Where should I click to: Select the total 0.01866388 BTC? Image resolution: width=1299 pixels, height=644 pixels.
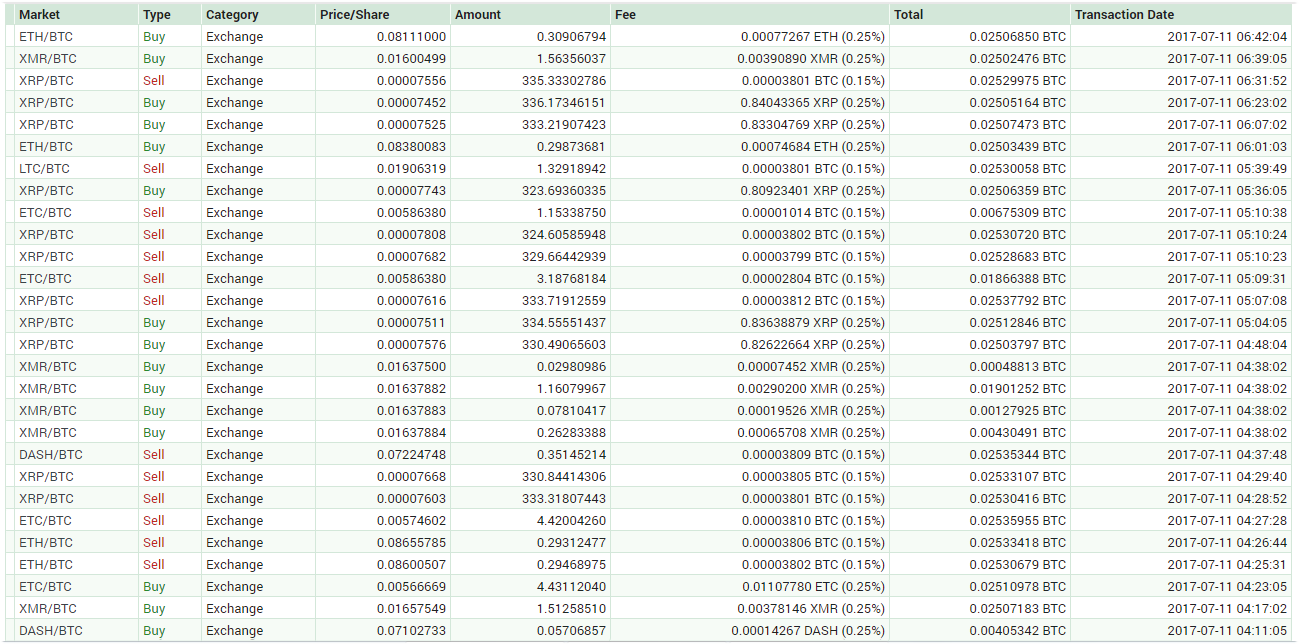click(x=1017, y=279)
